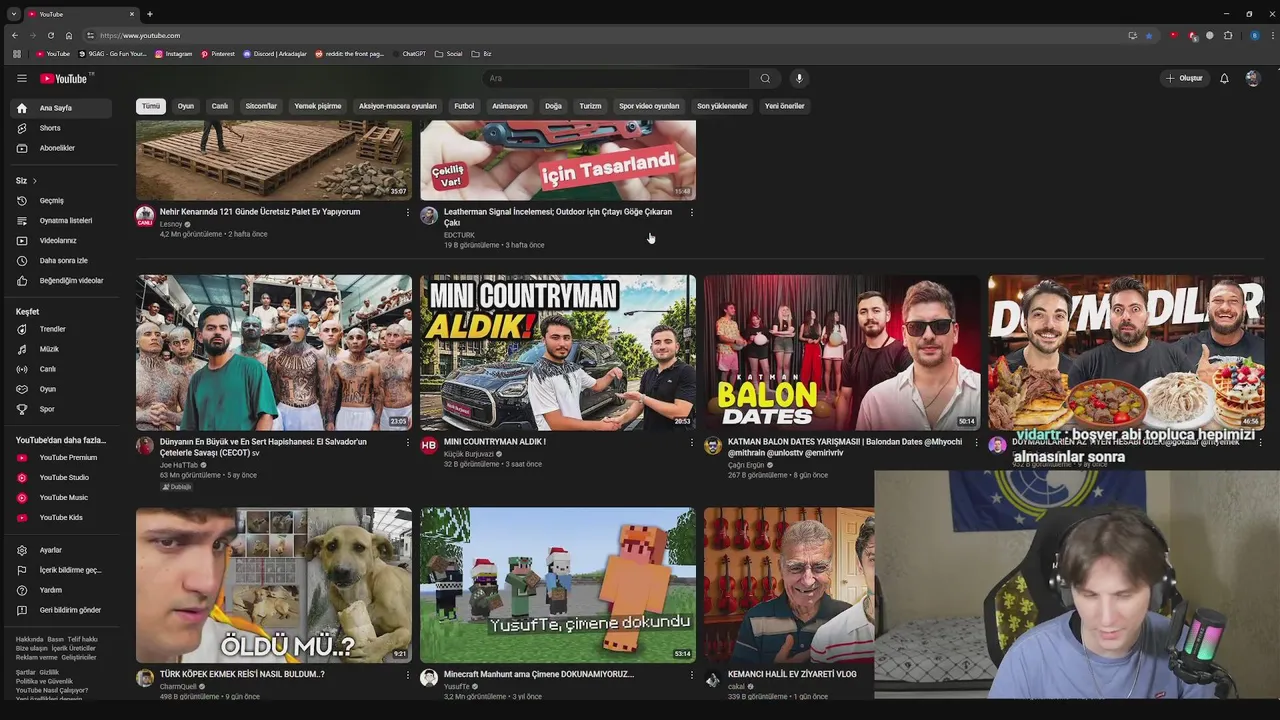Open options menu for Nehir Kenarında video
The image size is (1280, 720).
click(x=407, y=212)
